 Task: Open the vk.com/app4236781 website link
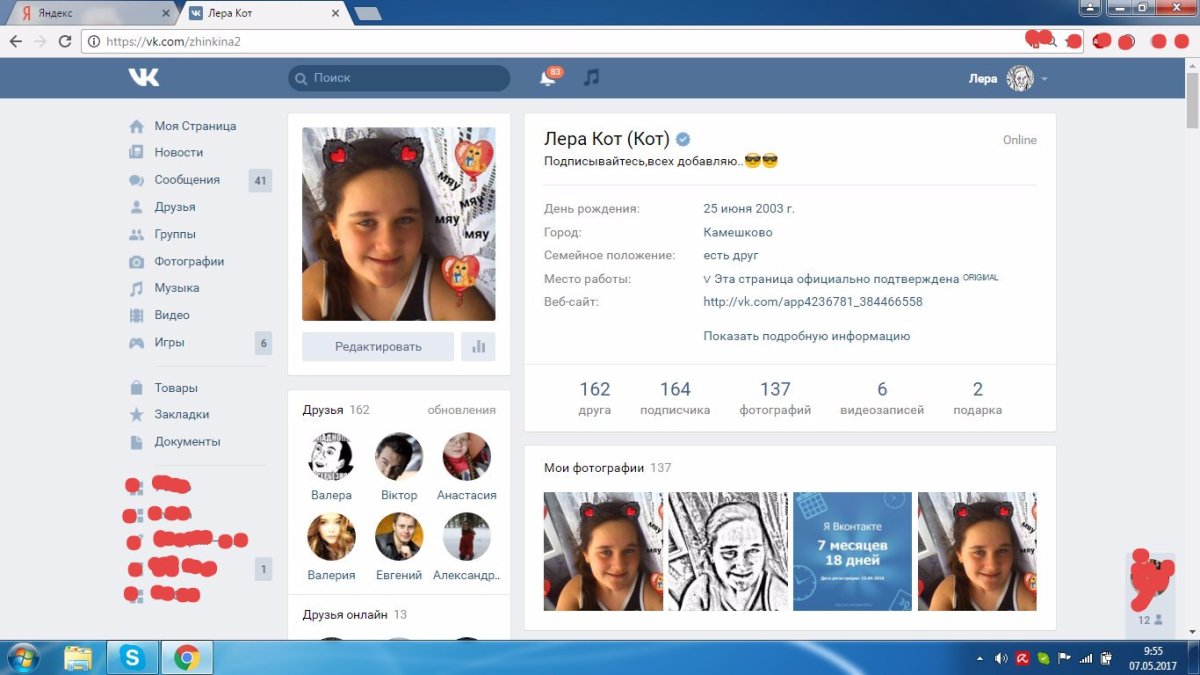tap(812, 302)
